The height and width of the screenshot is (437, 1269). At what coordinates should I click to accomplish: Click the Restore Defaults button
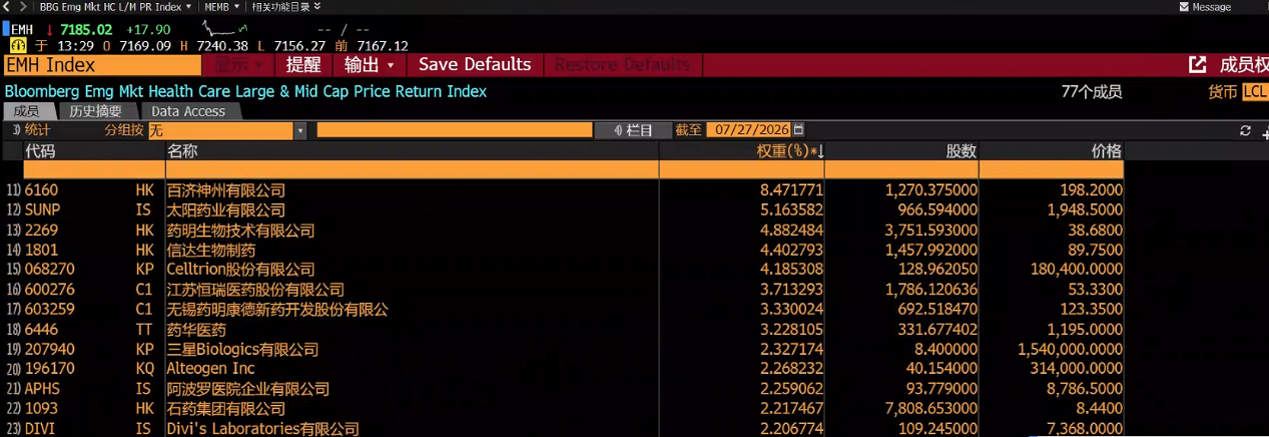point(622,65)
